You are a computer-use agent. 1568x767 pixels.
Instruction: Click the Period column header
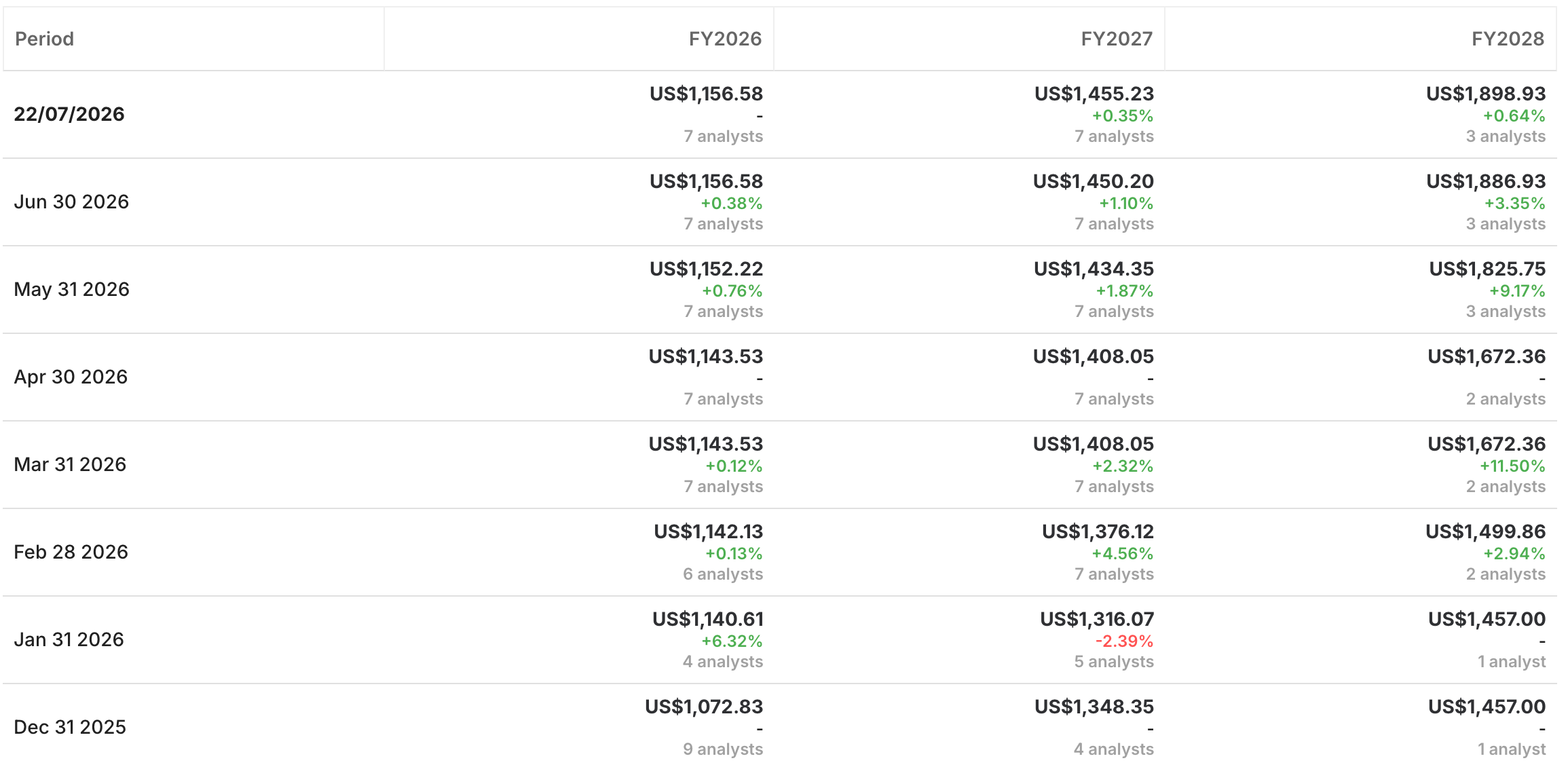pyautogui.click(x=44, y=39)
